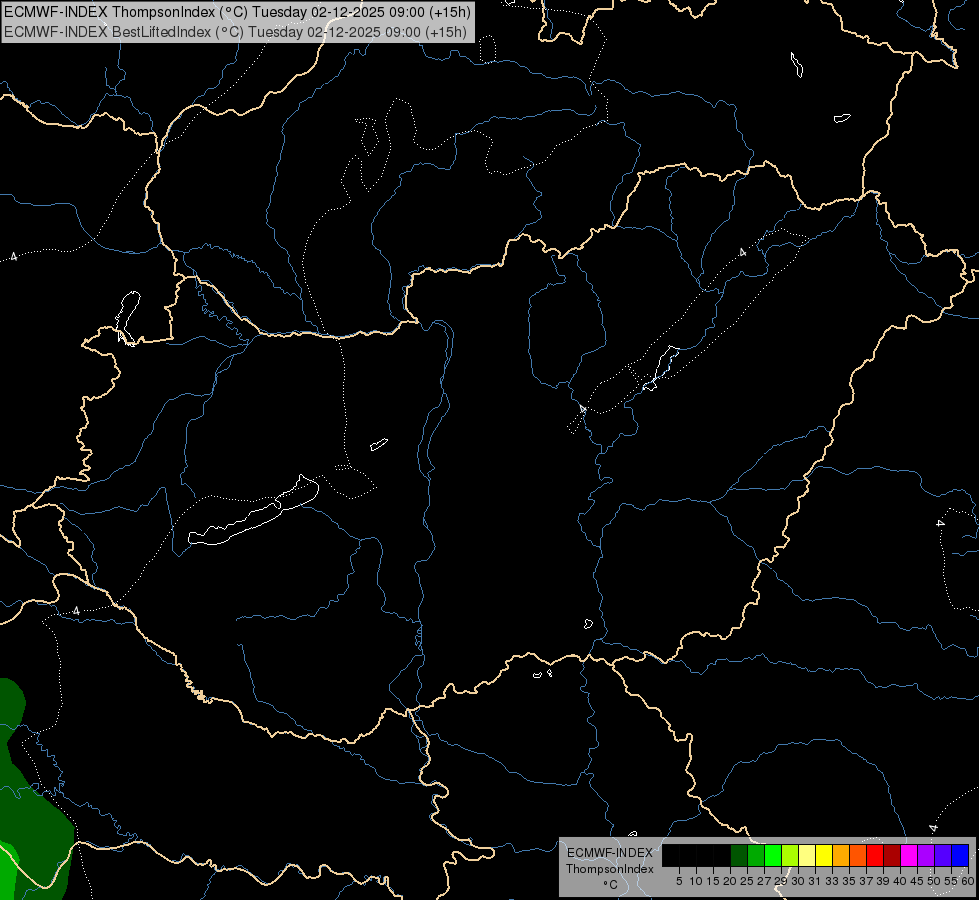Screen dimensions: 979x900
Task: Click legend tick value 20
Action: [730, 881]
